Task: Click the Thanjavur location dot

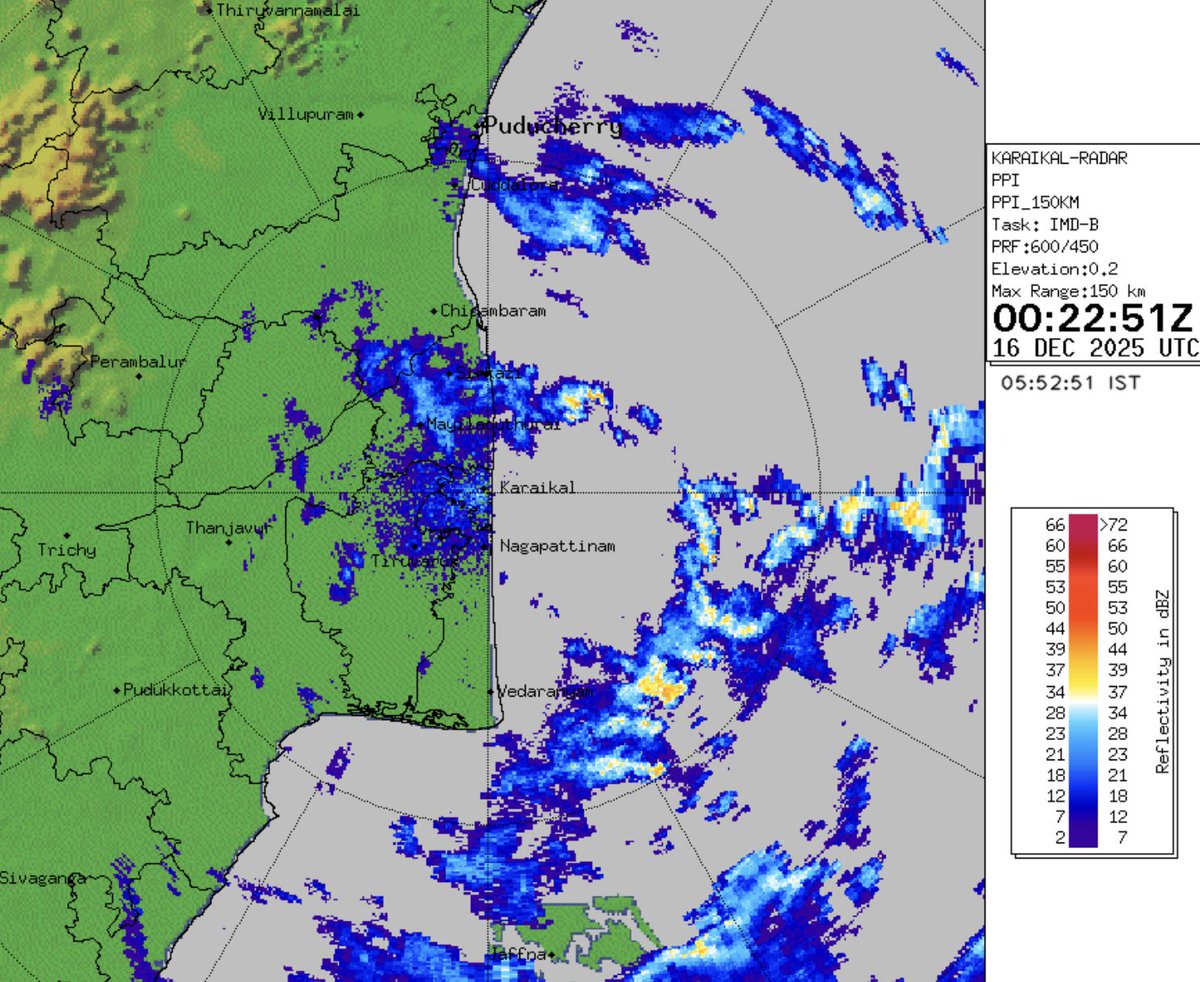Action: click(229, 542)
